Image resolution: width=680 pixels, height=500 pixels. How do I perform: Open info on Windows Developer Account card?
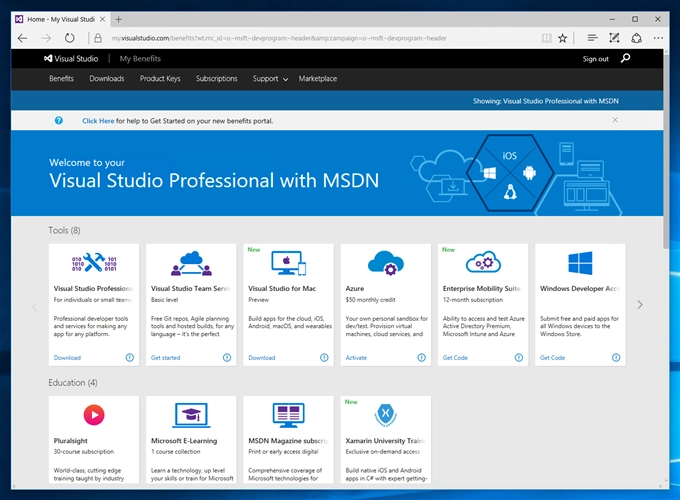(616, 357)
